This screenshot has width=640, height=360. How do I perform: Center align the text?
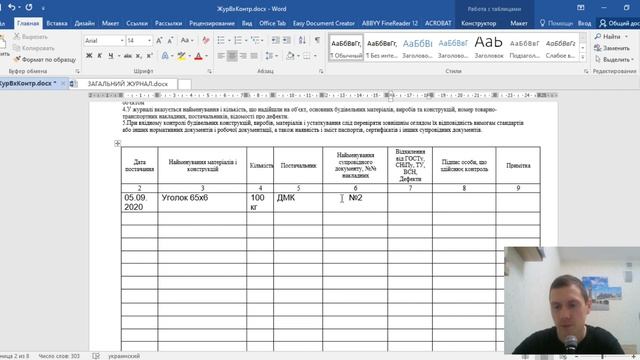232,56
